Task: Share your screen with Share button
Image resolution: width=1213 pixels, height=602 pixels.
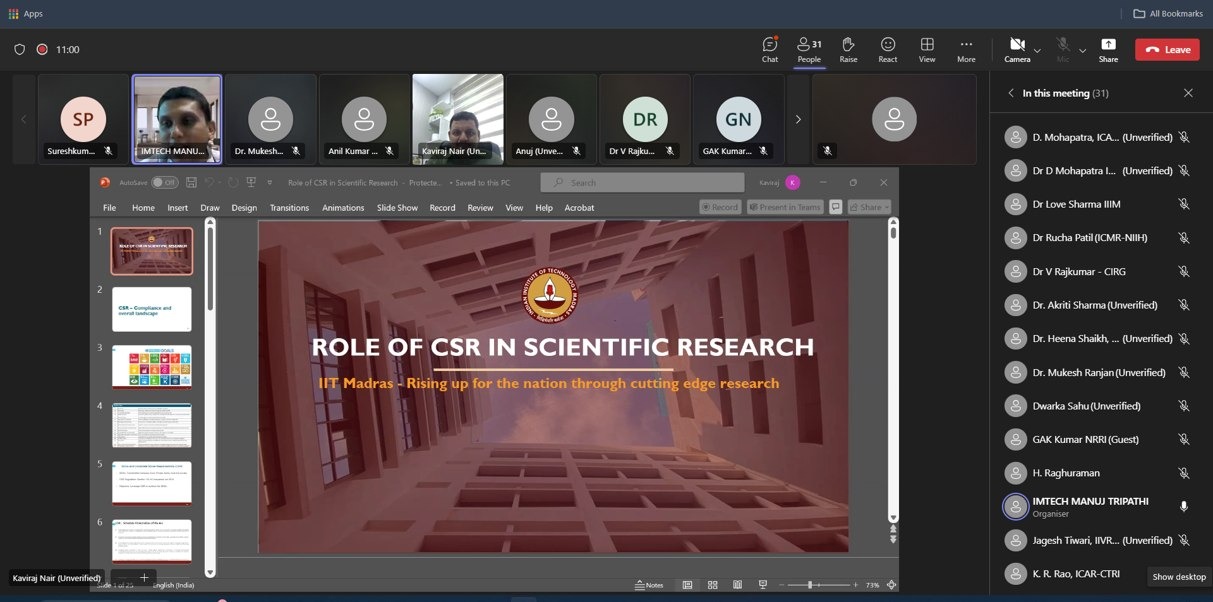Action: point(1108,49)
